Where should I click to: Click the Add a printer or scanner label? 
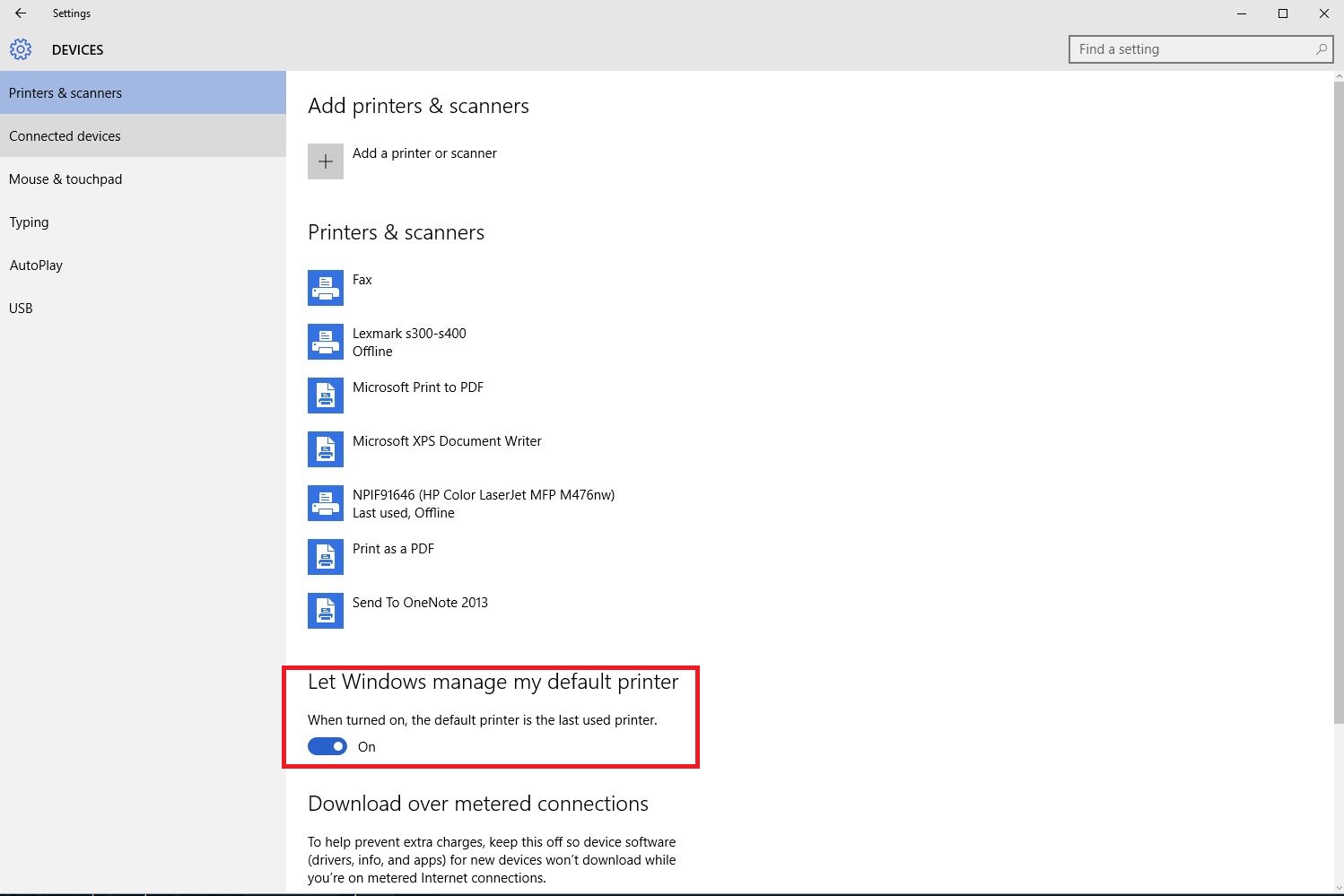pos(424,153)
